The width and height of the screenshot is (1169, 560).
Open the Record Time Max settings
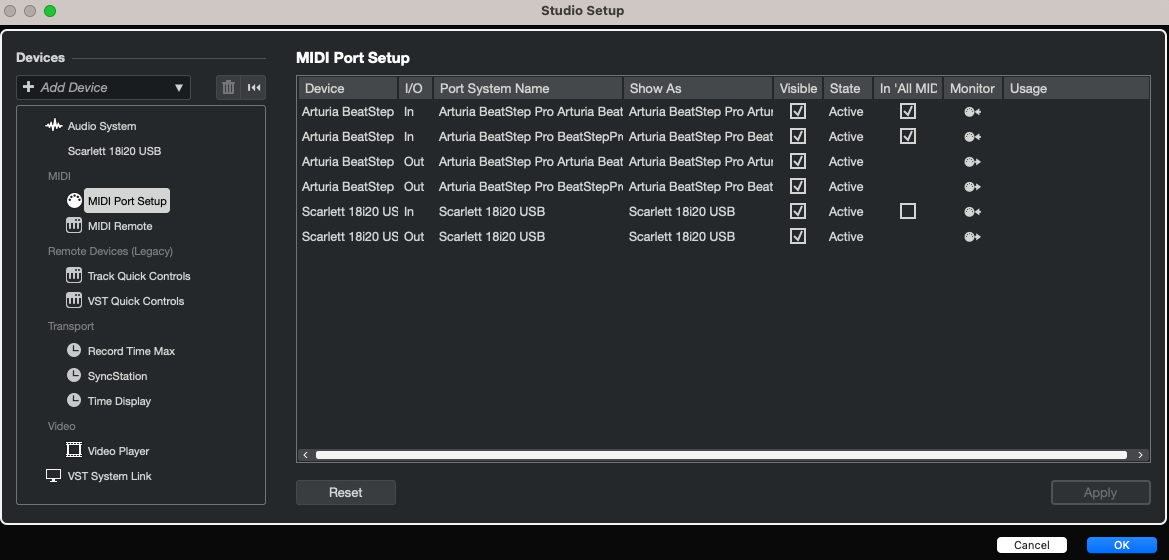pos(131,351)
